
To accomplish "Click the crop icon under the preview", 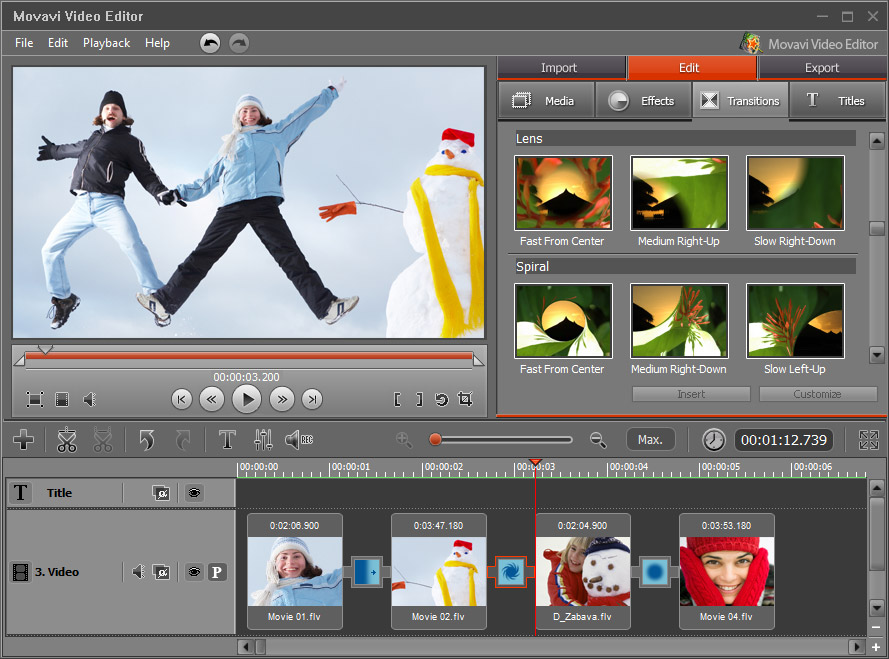I will pos(464,399).
